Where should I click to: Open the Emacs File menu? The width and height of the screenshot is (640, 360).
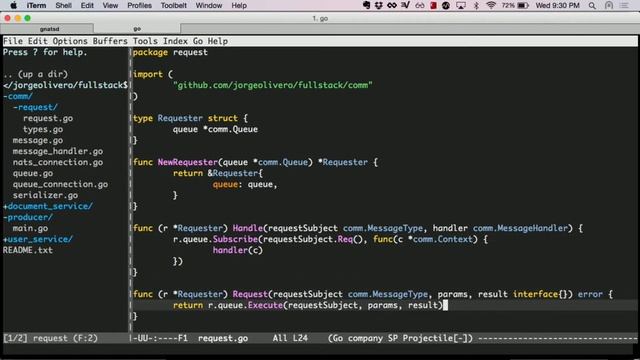coord(13,41)
